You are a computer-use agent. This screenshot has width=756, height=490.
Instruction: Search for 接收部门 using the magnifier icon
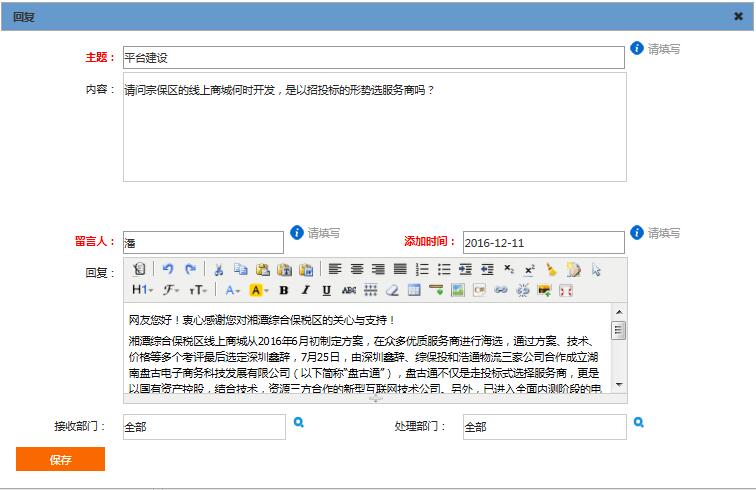298,424
